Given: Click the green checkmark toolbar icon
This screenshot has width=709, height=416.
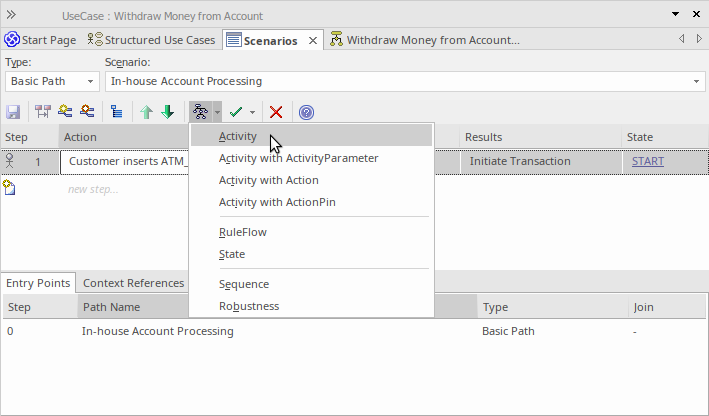Looking at the screenshot, I should point(236,113).
